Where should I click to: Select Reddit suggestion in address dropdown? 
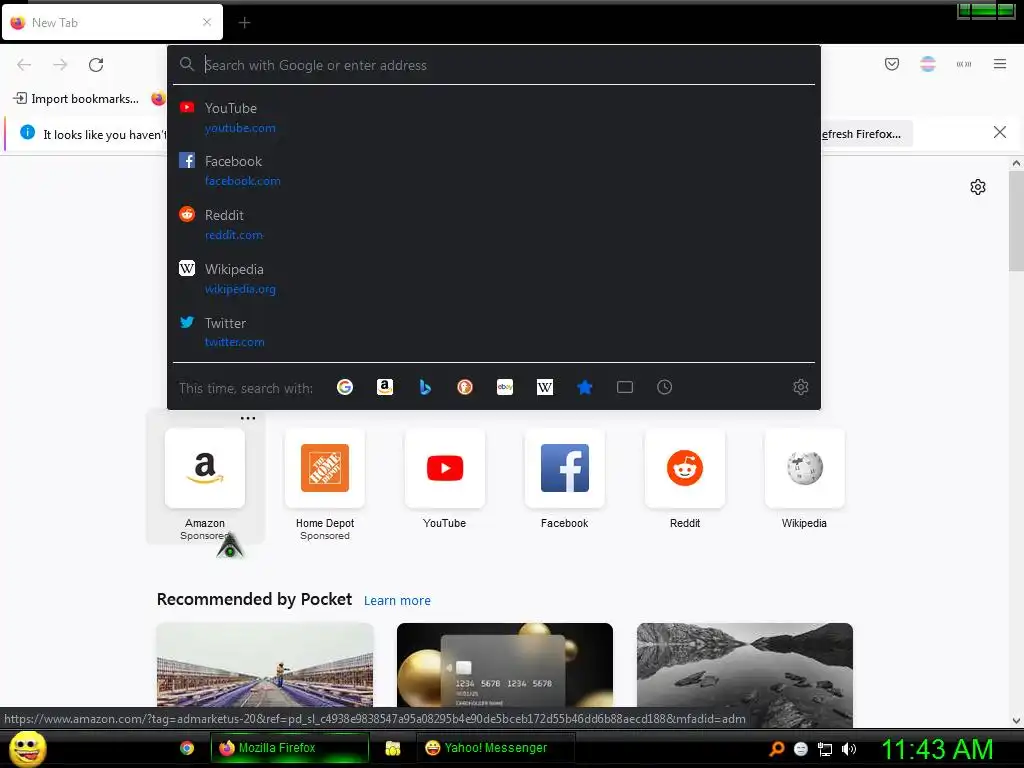tap(494, 225)
